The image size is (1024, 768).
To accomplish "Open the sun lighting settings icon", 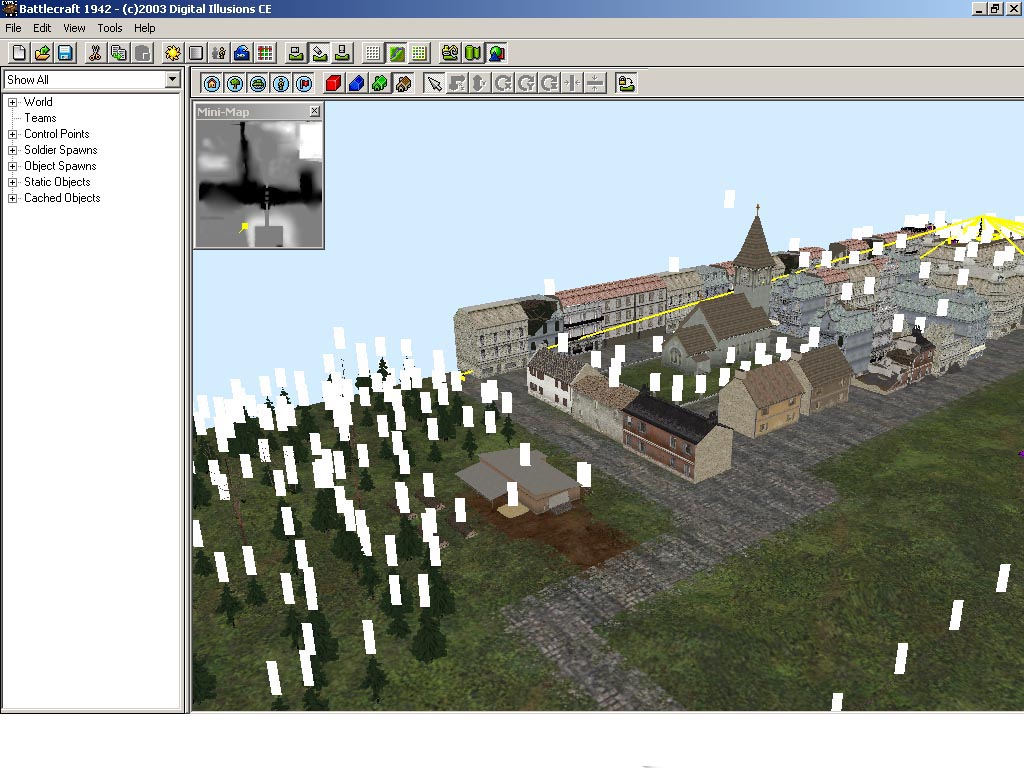I will click(x=172, y=53).
